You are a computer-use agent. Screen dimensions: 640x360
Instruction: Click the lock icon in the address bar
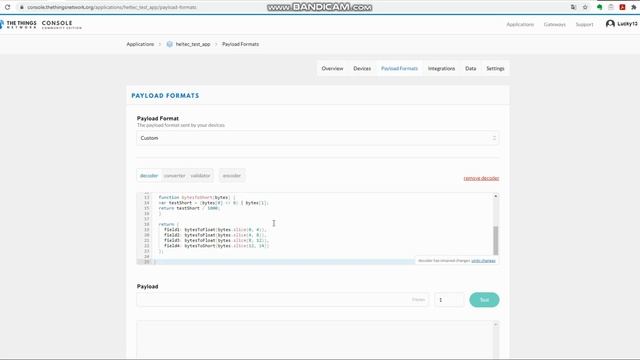(22, 7)
